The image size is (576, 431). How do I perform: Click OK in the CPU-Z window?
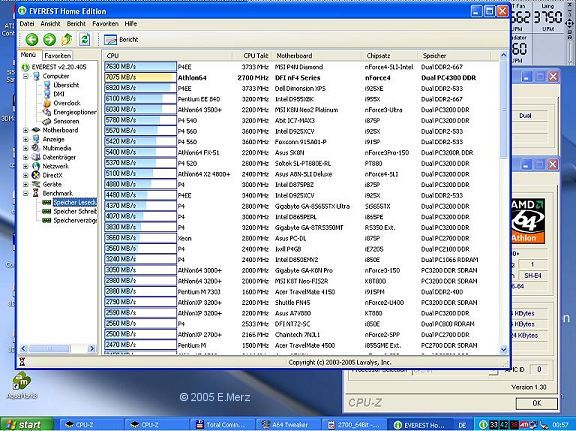click(537, 403)
